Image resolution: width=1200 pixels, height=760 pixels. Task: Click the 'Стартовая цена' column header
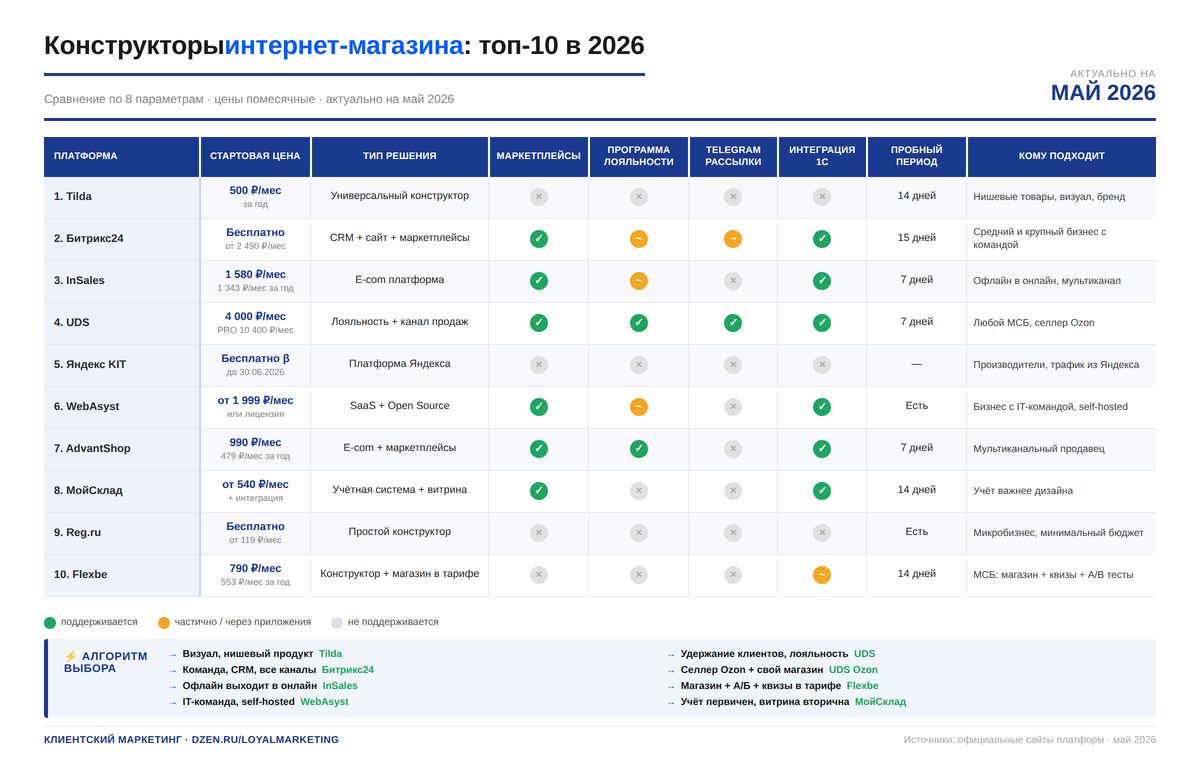pyautogui.click(x=255, y=157)
